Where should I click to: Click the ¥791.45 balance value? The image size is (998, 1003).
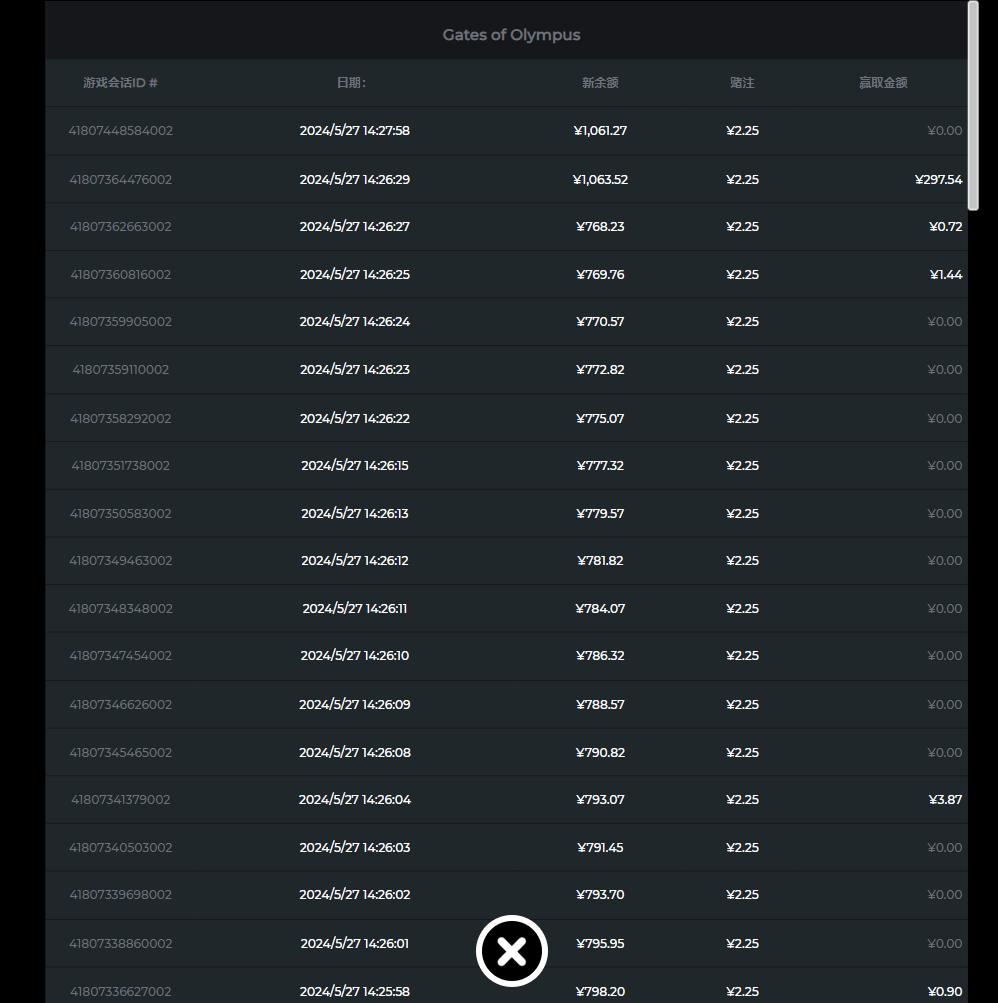[600, 847]
